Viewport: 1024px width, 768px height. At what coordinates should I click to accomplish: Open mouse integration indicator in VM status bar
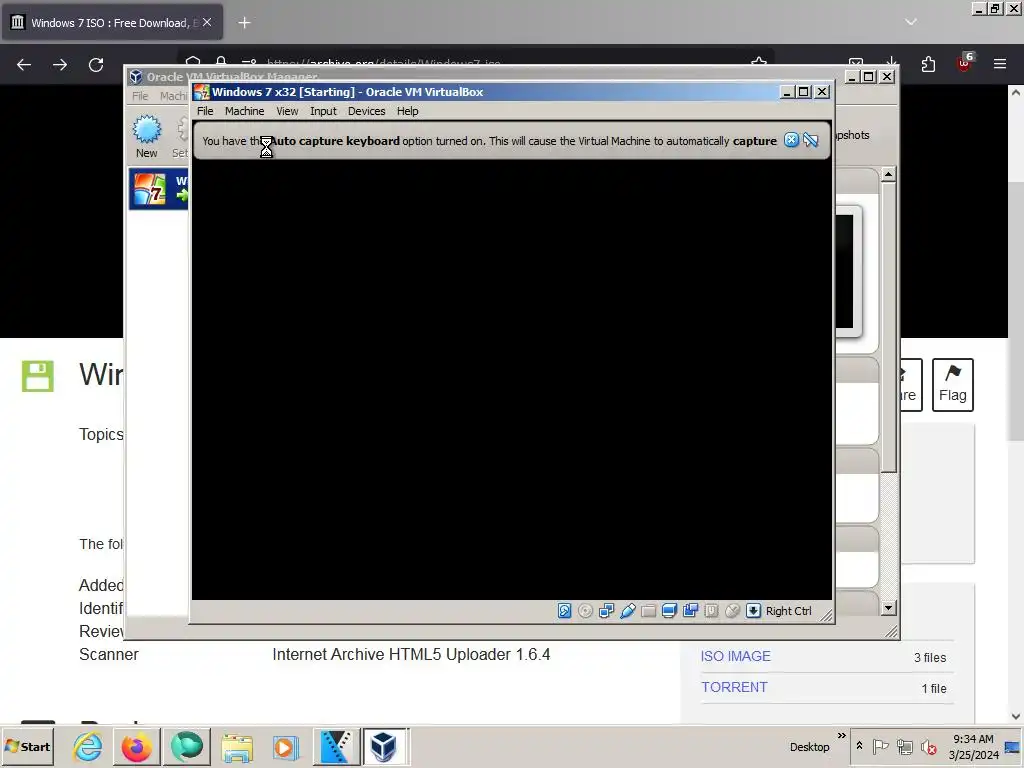pos(732,611)
